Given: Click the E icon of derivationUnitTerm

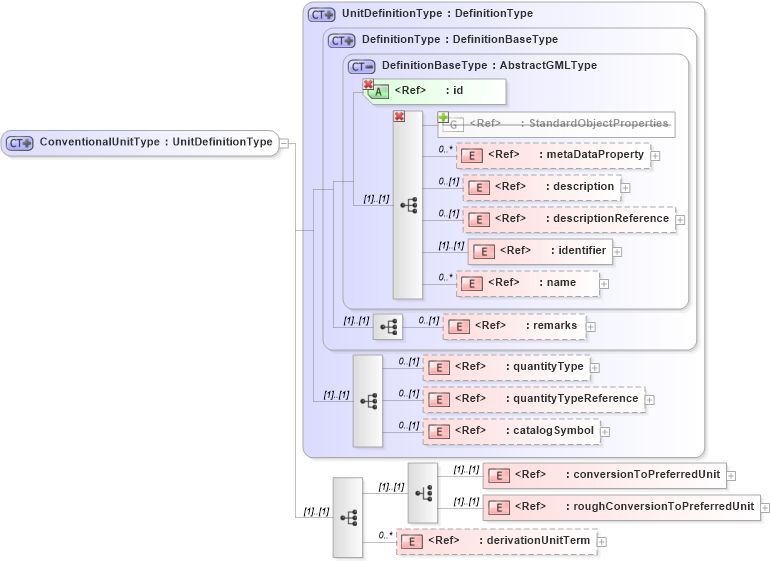Looking at the screenshot, I should [412, 541].
